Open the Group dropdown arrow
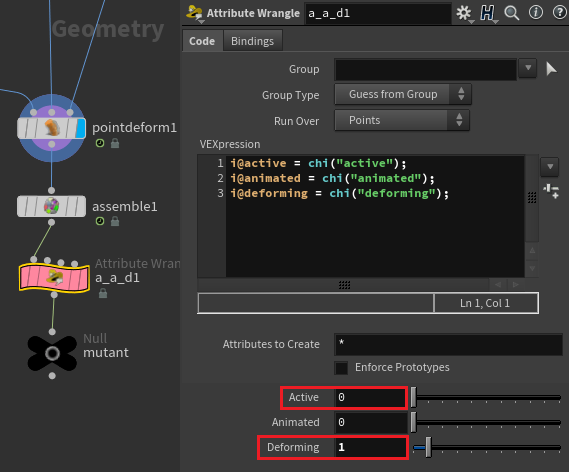This screenshot has width=569, height=472. pos(528,68)
